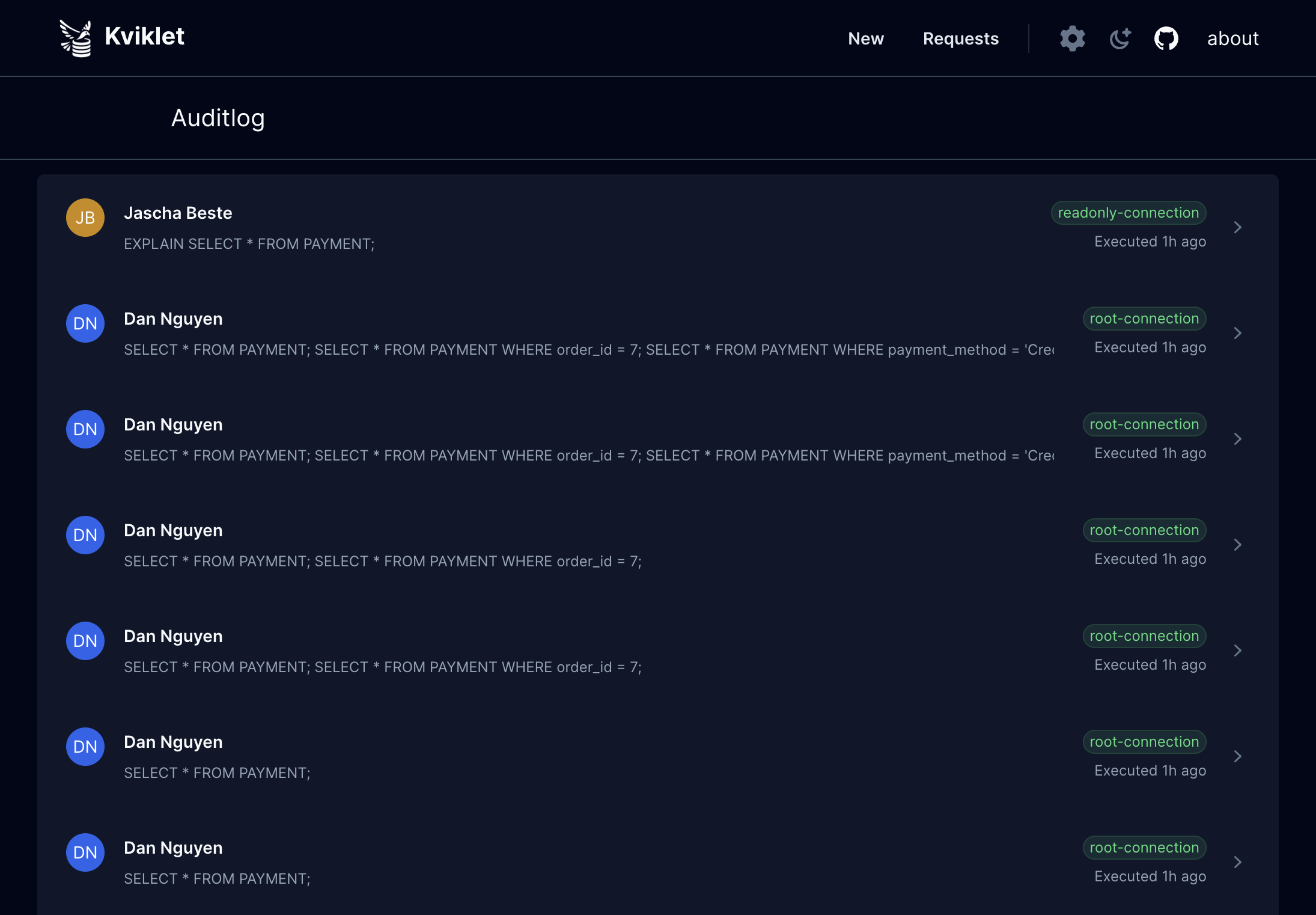Viewport: 1316px width, 915px height.
Task: Click the Auditlog page heading
Action: click(218, 118)
